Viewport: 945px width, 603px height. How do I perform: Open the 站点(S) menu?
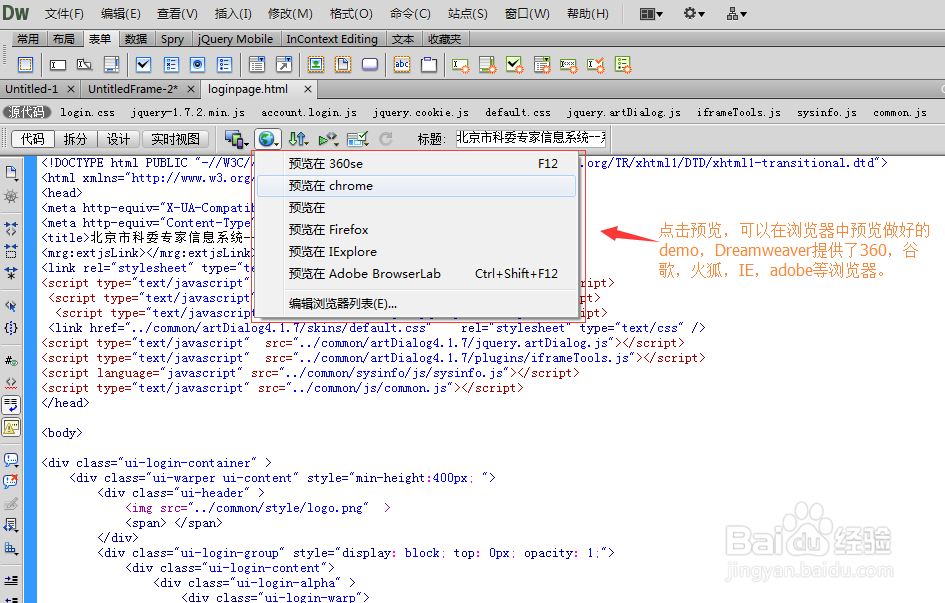468,13
